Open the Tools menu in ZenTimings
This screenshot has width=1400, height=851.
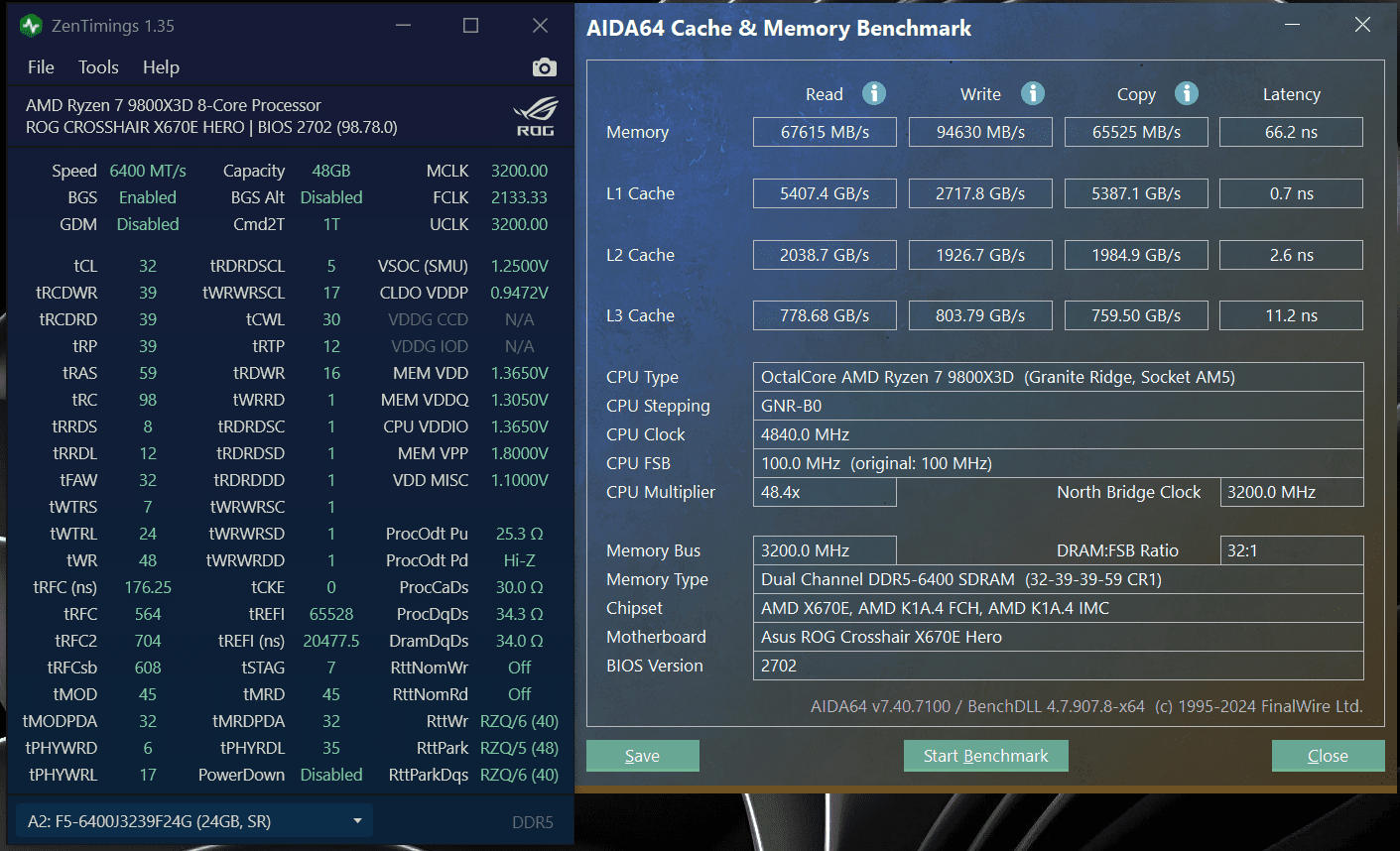(98, 67)
